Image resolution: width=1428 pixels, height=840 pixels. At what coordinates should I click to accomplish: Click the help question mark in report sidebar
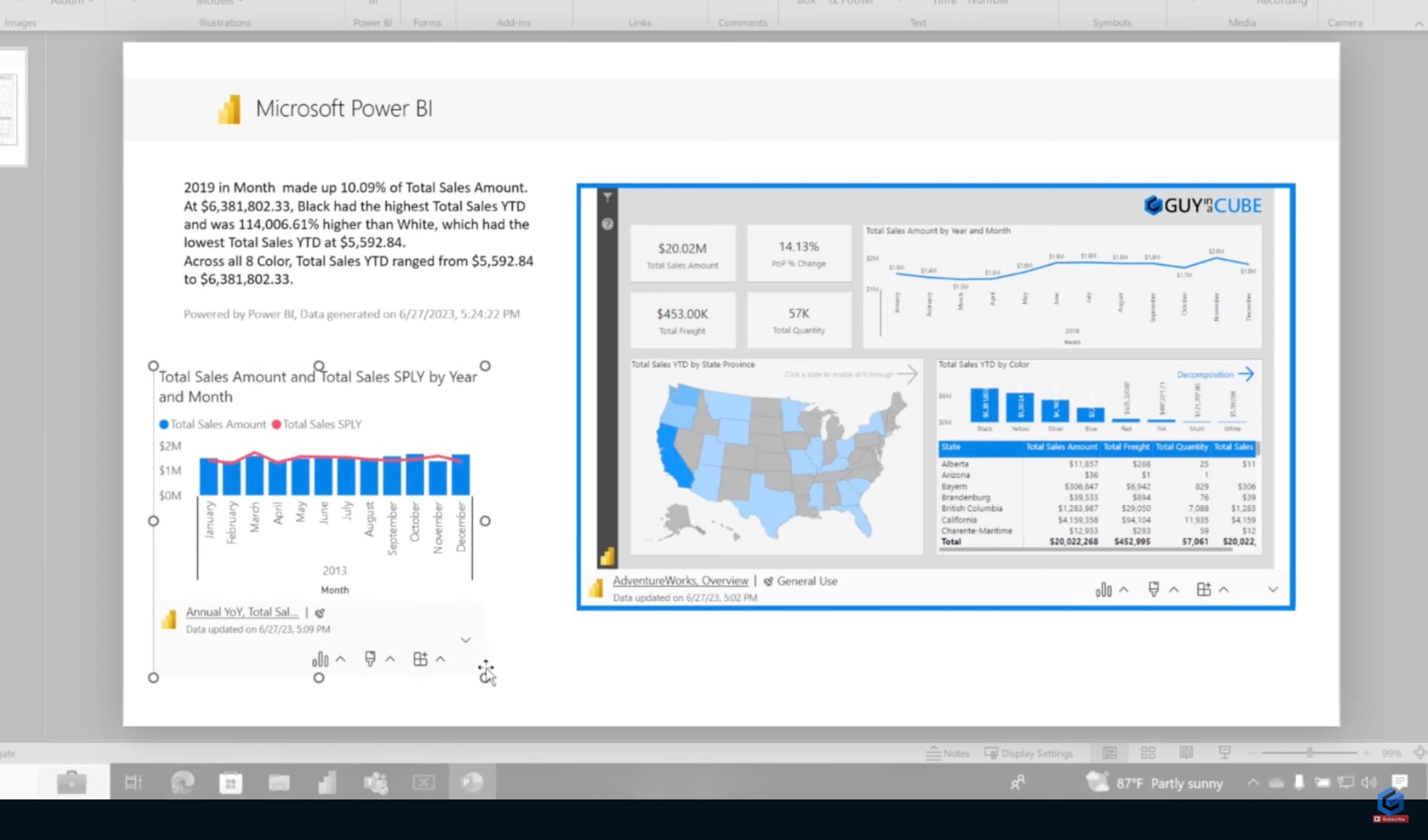click(x=608, y=224)
